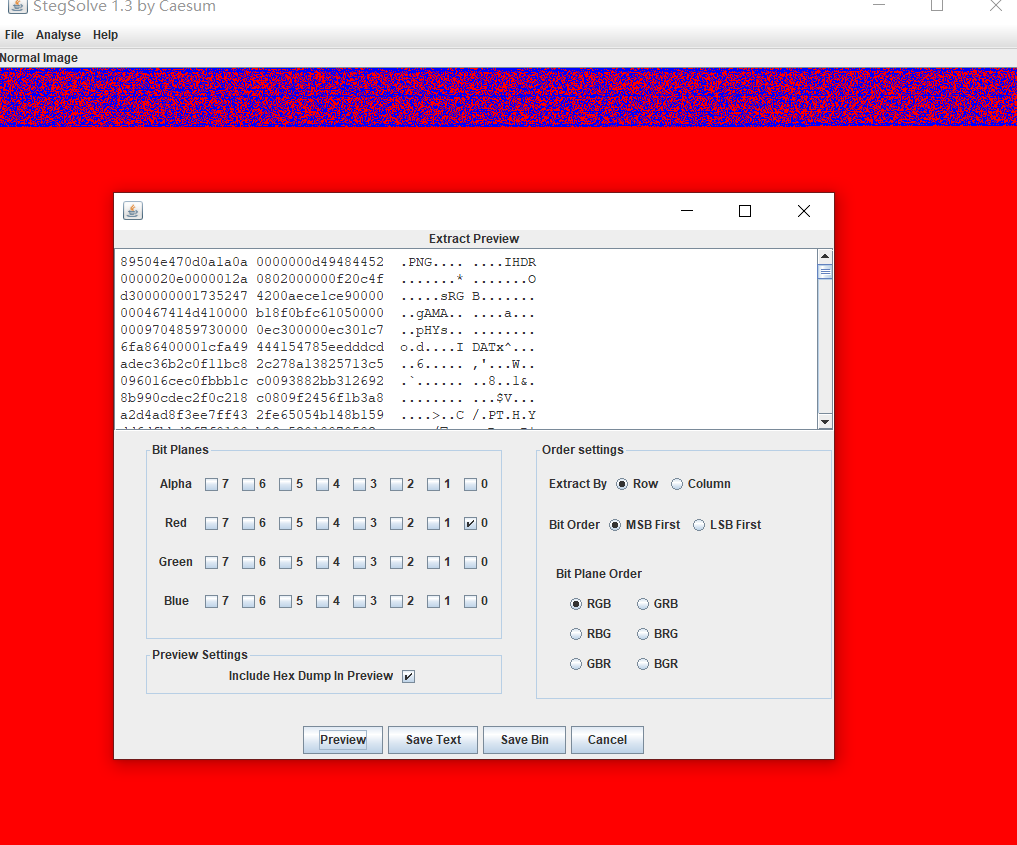
Task: Open the Help menu
Action: click(105, 35)
